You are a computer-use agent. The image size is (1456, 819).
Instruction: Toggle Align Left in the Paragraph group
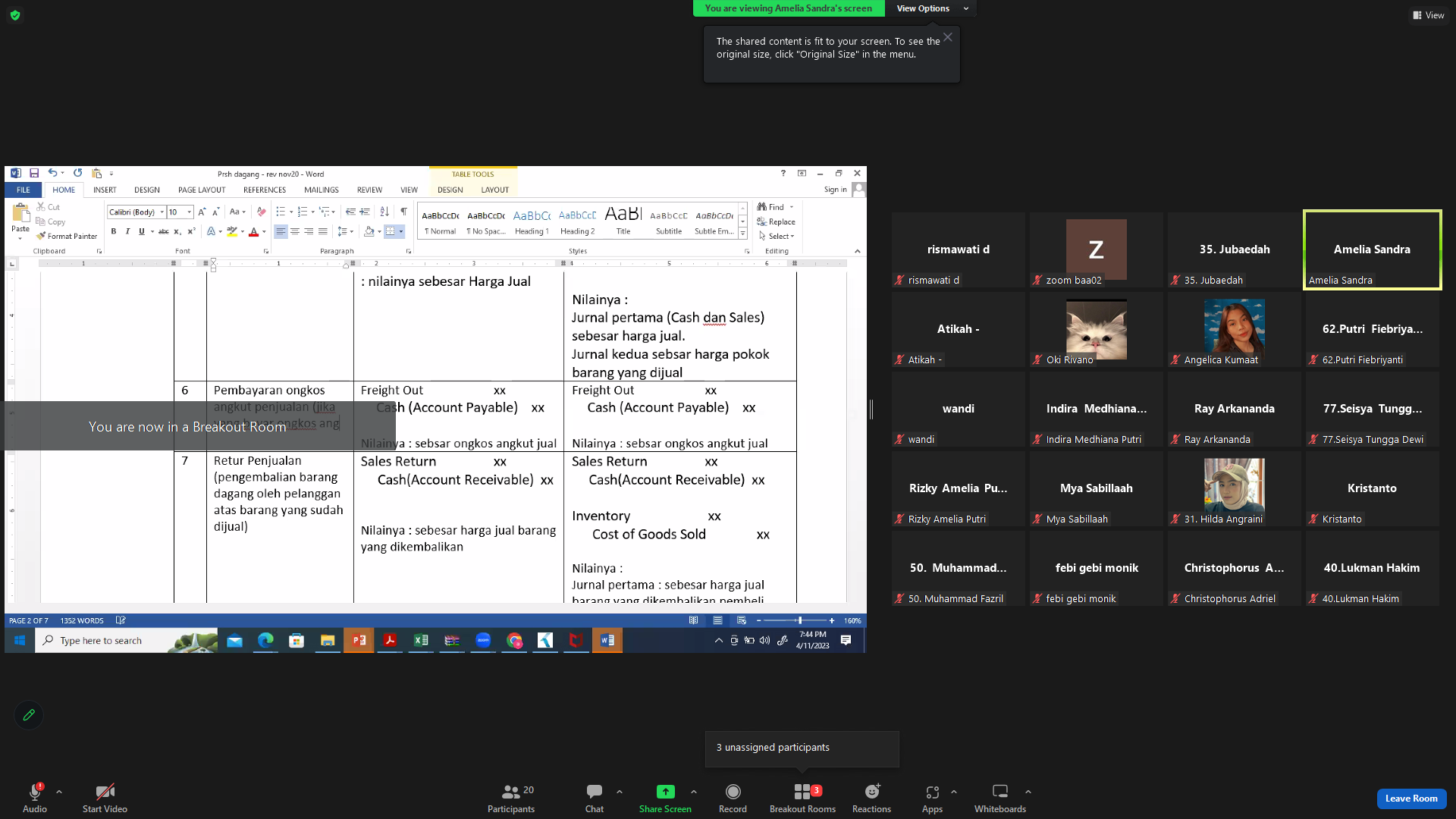tap(281, 231)
